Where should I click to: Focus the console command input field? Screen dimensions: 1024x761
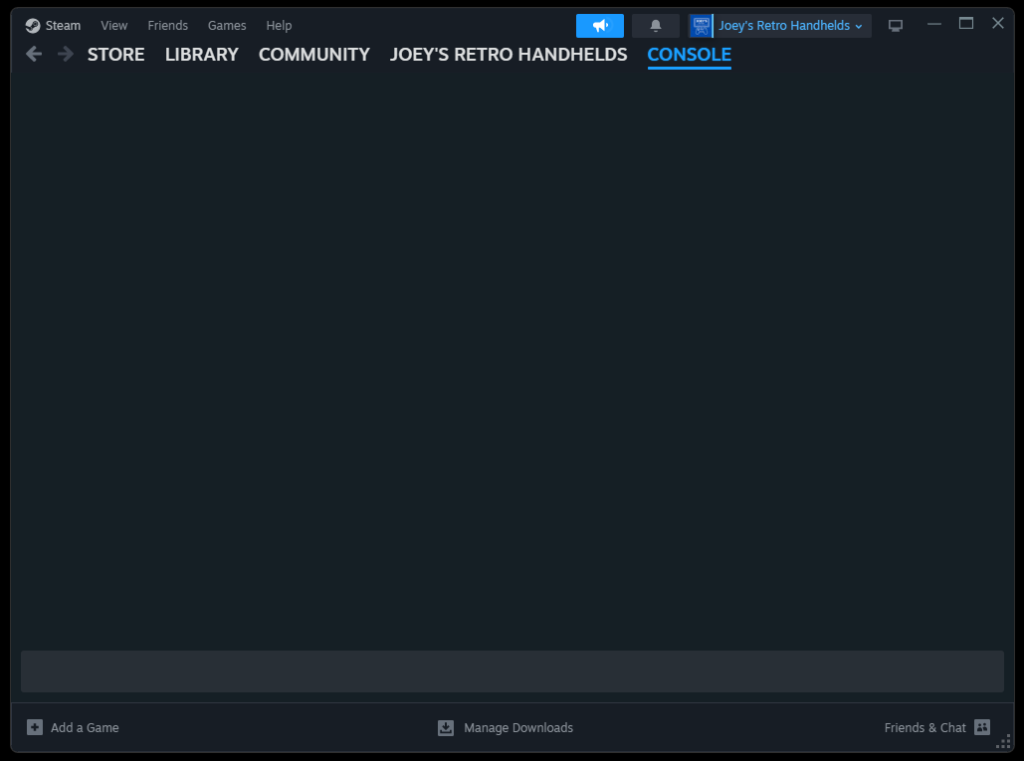[x=512, y=671]
